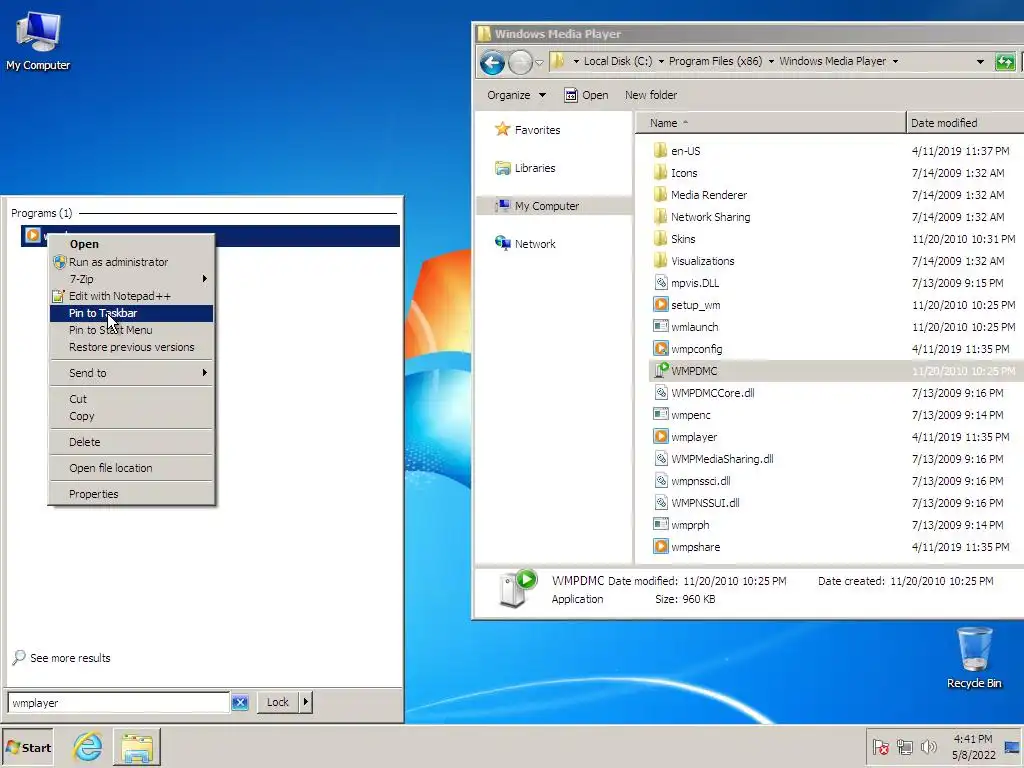Image resolution: width=1024 pixels, height=768 pixels.
Task: Open the volume speaker tray icon
Action: pos(928,746)
